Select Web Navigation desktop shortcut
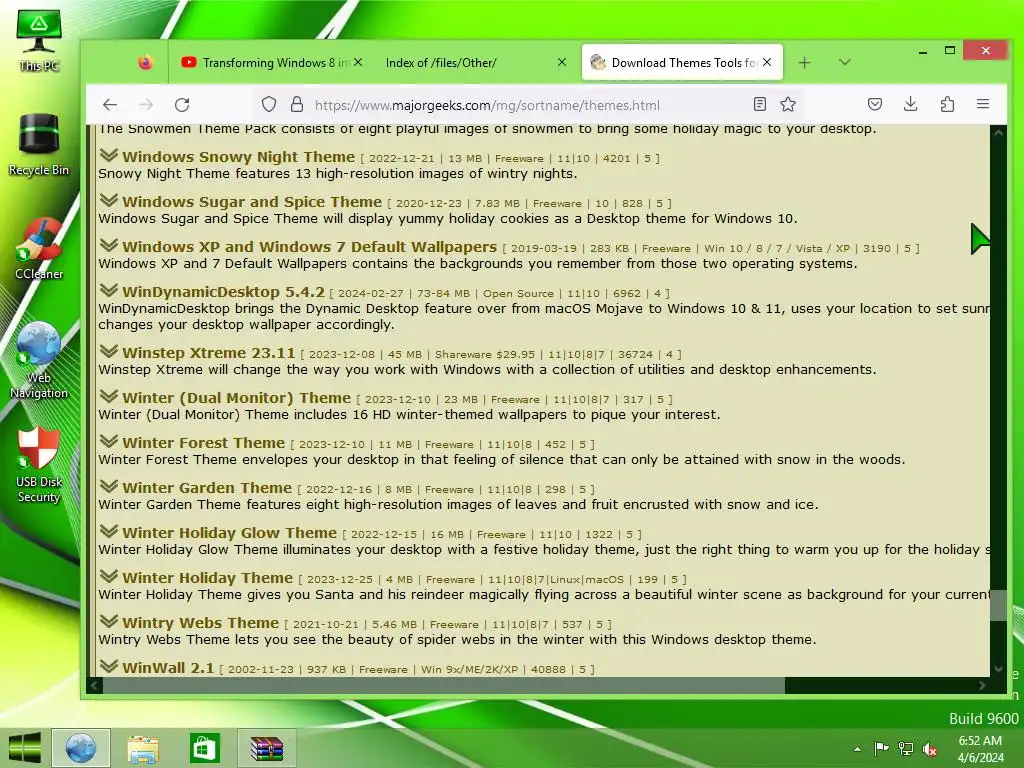This screenshot has width=1024, height=768. point(39,360)
